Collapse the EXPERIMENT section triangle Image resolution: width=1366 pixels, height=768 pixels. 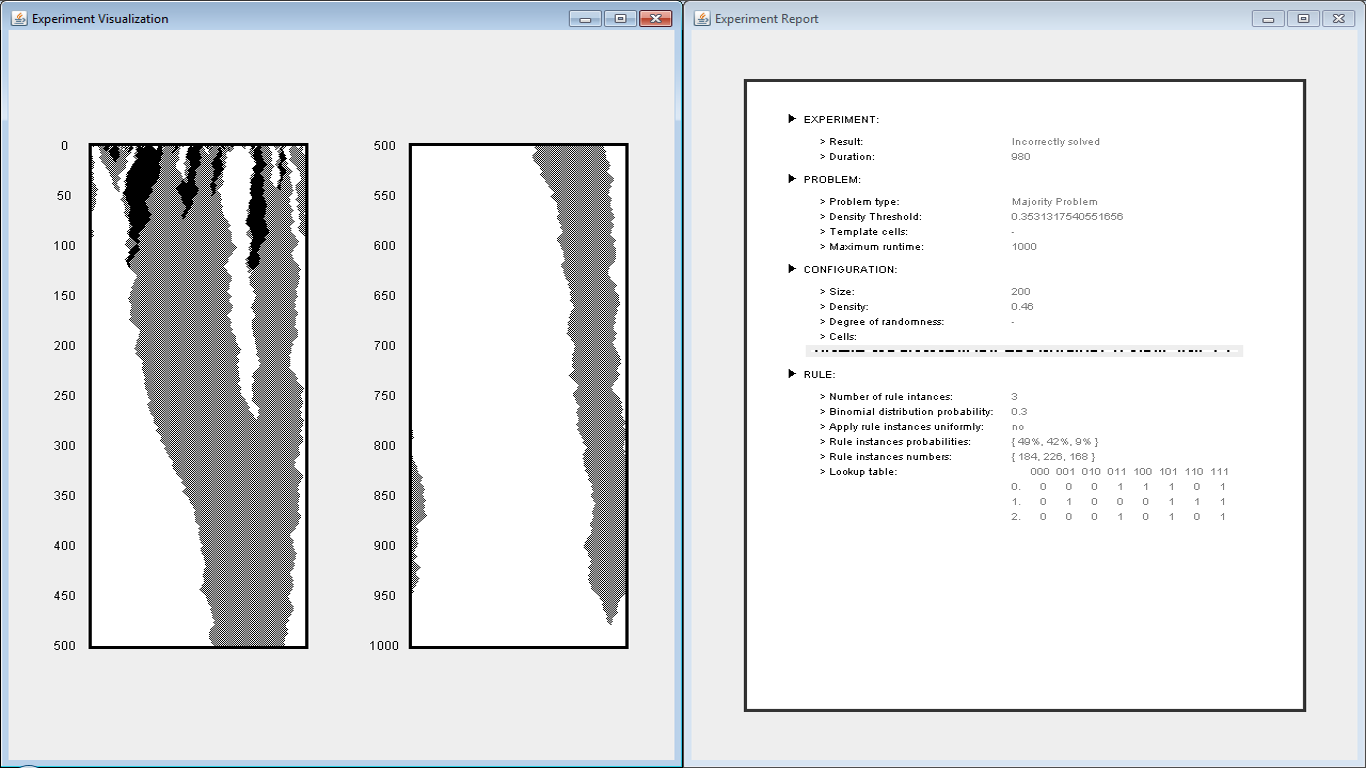pos(793,119)
